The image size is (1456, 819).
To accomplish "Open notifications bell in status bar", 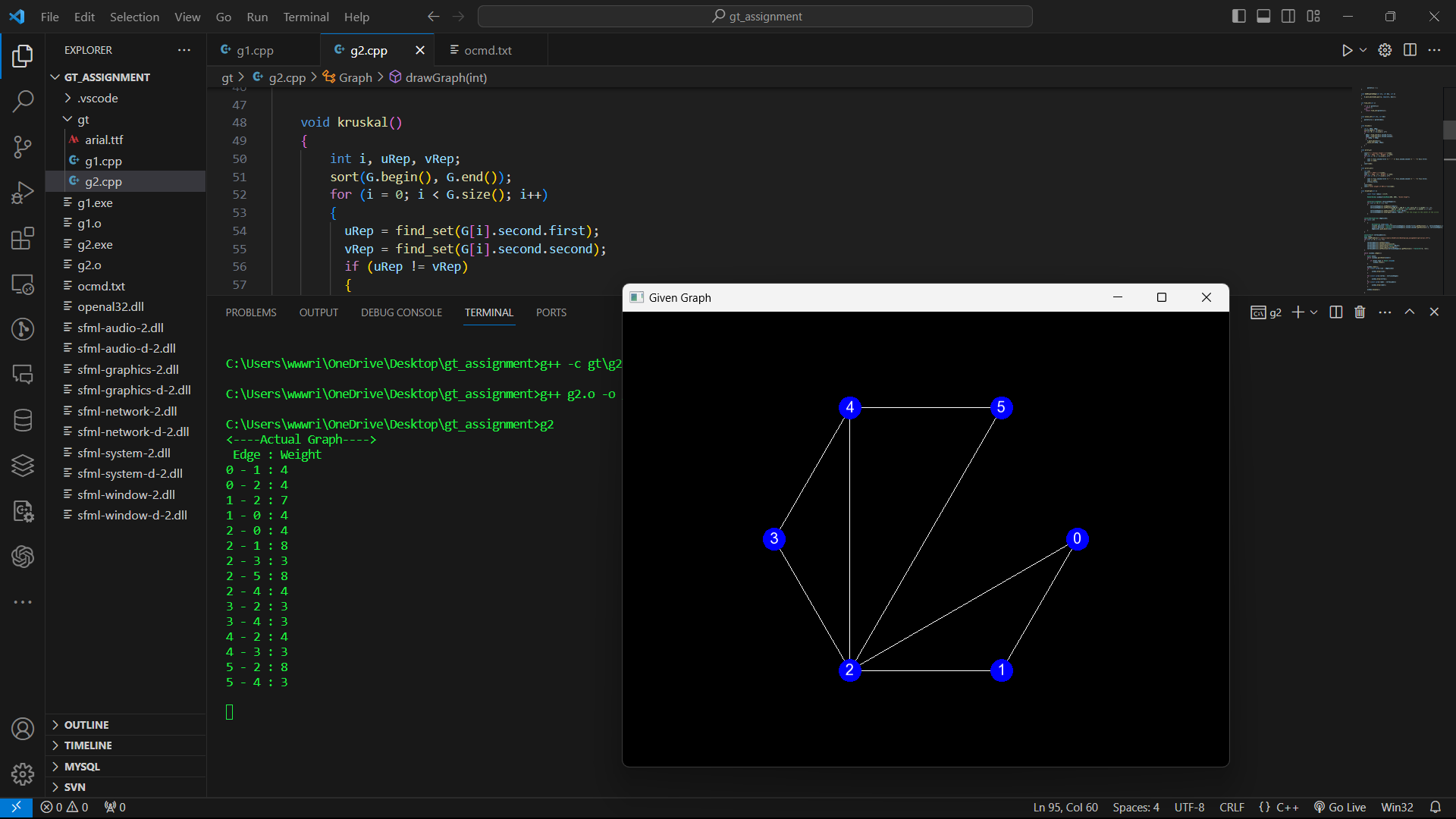I will tap(1435, 808).
